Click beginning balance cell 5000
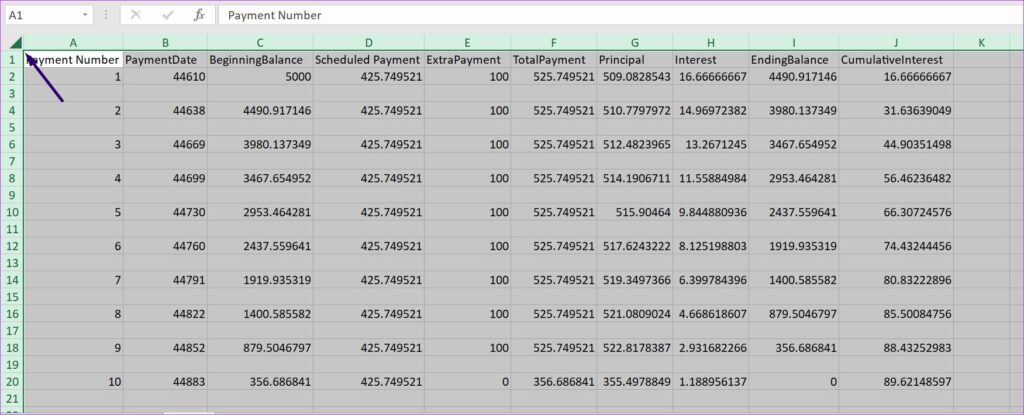 (x=260, y=76)
